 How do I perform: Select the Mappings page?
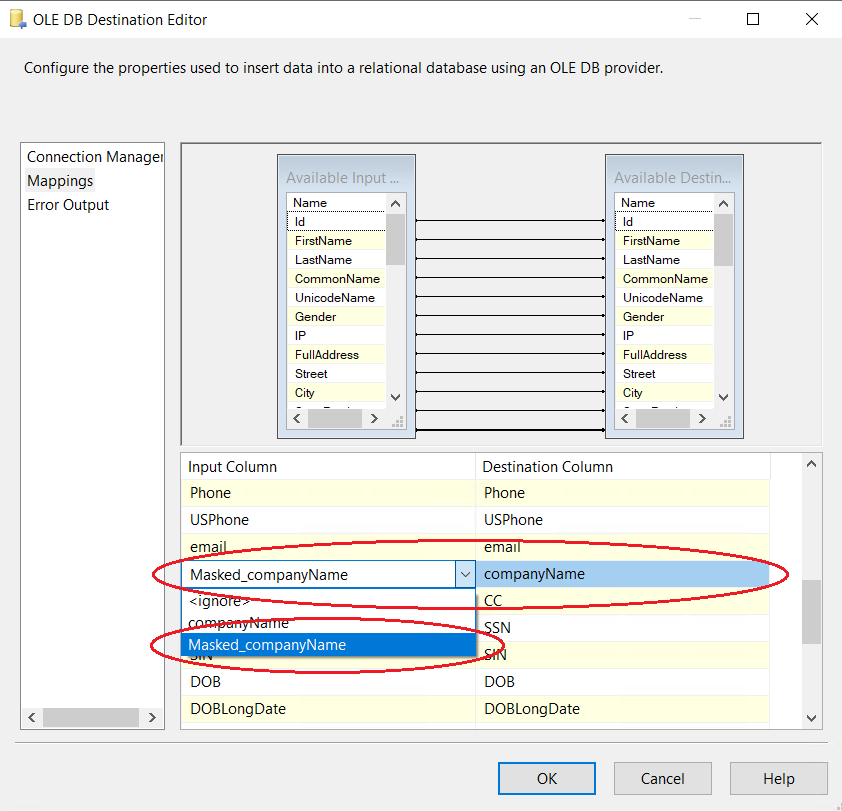click(60, 181)
